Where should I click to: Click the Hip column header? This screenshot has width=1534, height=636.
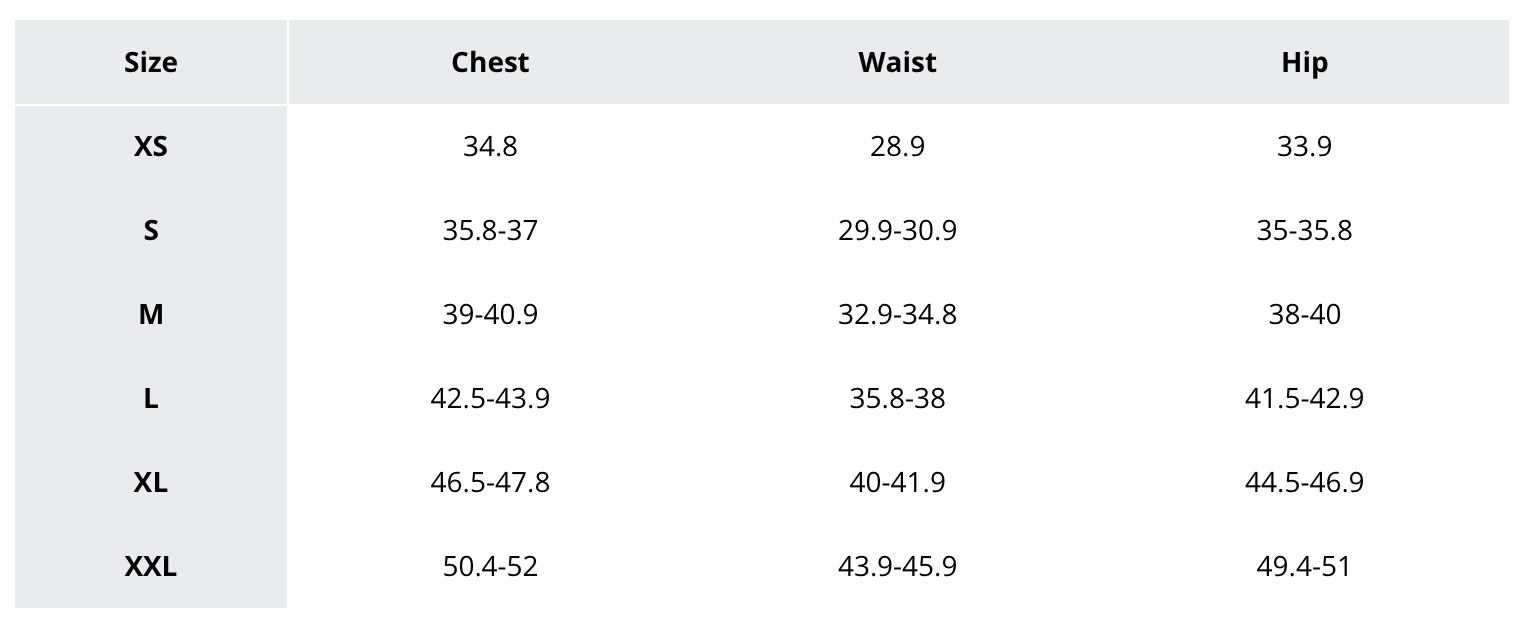click(x=1304, y=62)
